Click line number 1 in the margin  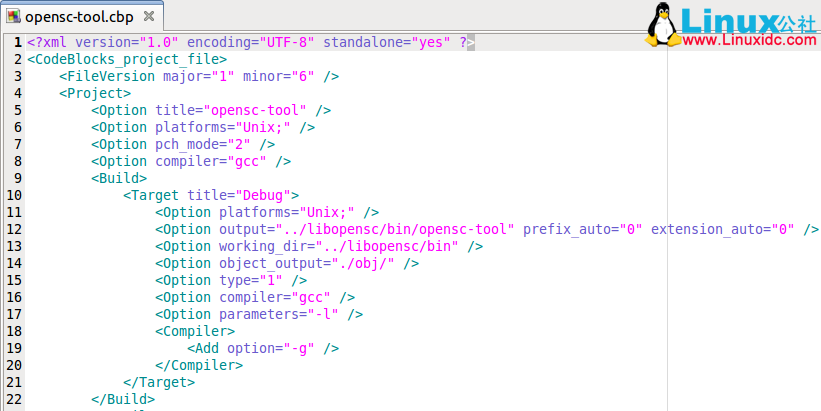pos(18,42)
